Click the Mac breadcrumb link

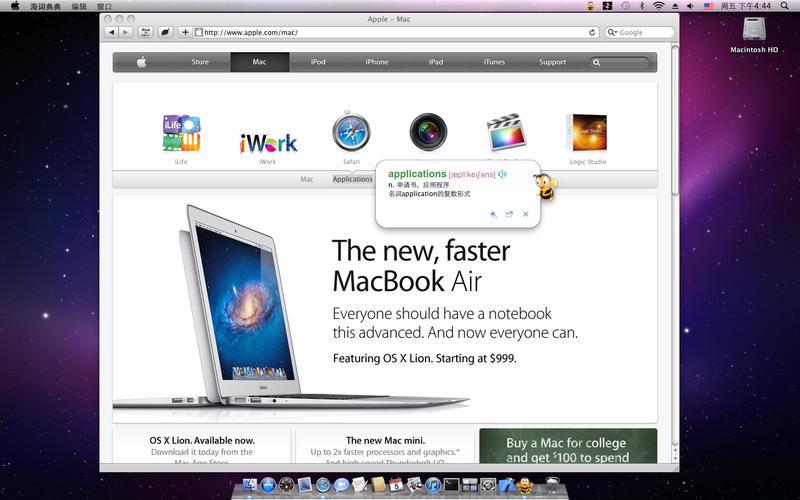(x=307, y=179)
